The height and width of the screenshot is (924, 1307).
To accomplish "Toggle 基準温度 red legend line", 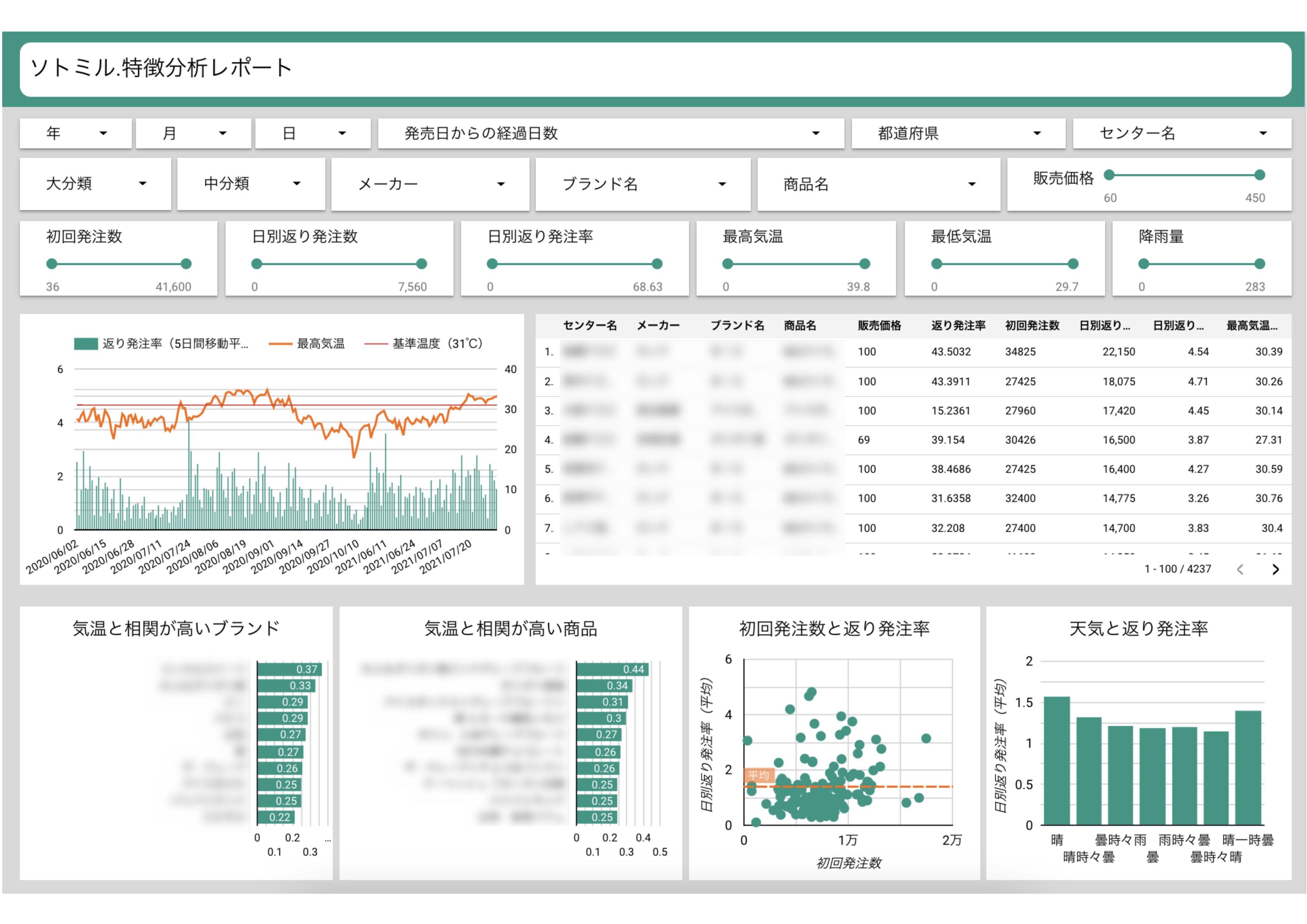I will pyautogui.click(x=376, y=344).
